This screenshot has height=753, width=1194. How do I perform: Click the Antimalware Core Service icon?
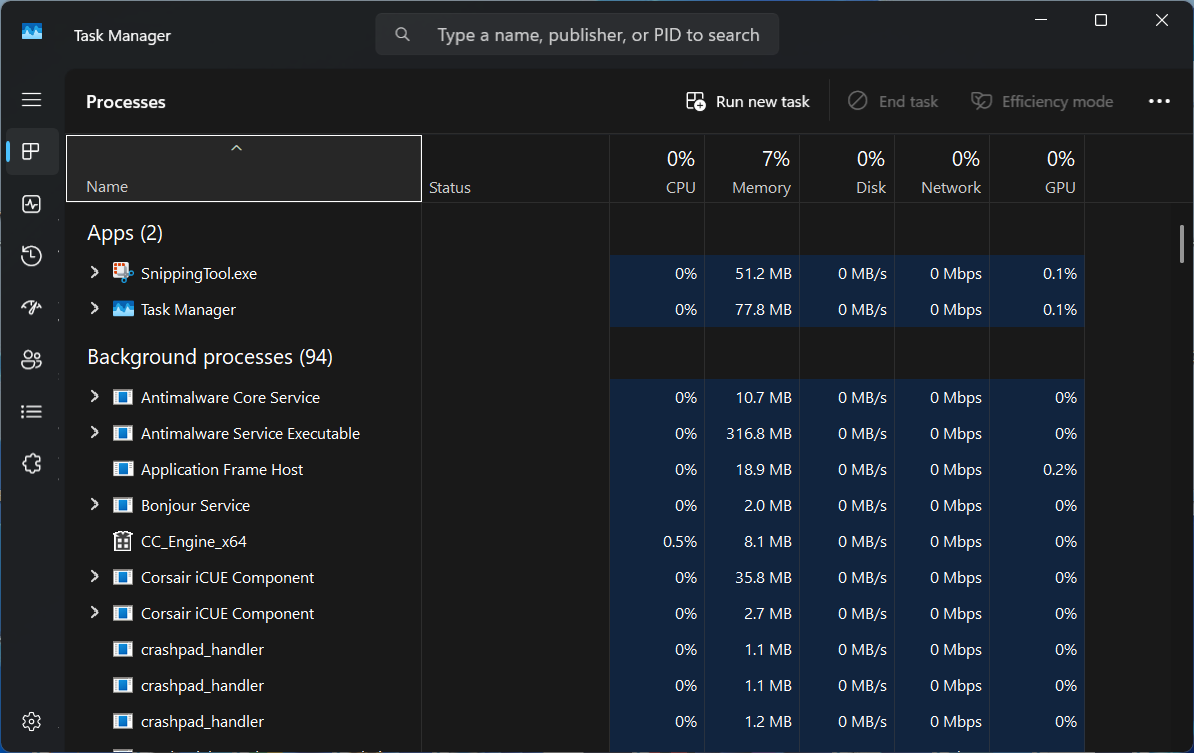pyautogui.click(x=123, y=397)
